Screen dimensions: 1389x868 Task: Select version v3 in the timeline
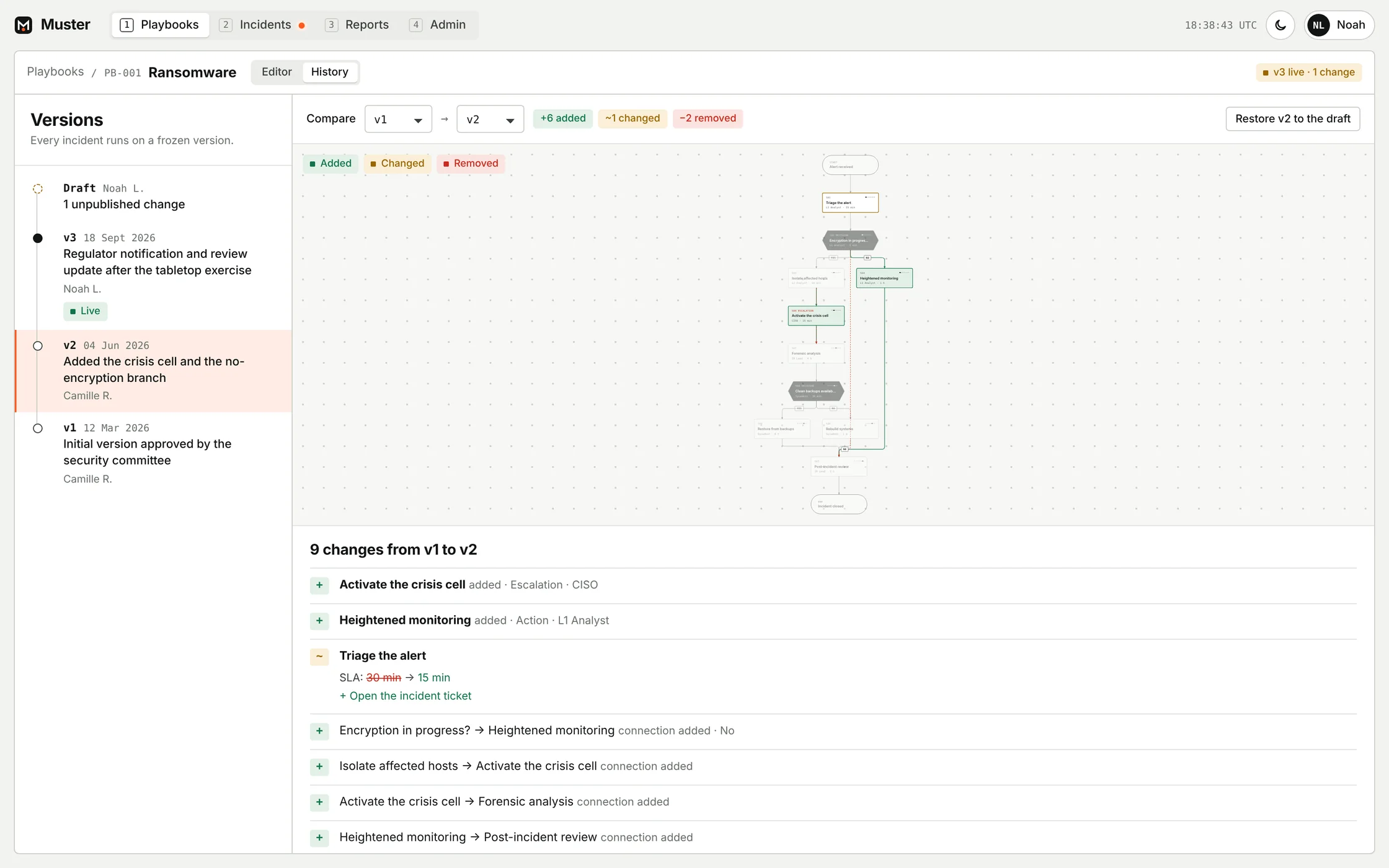(x=153, y=276)
